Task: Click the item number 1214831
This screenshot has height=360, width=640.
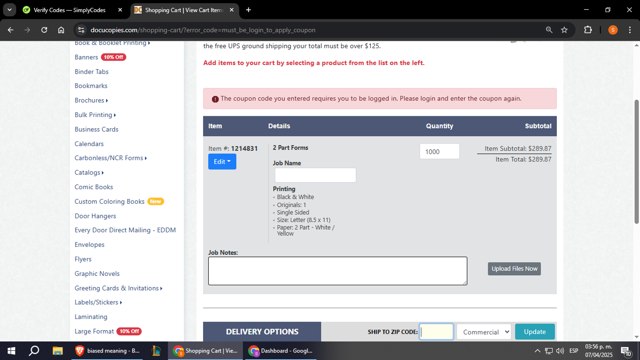Action: coord(244,149)
